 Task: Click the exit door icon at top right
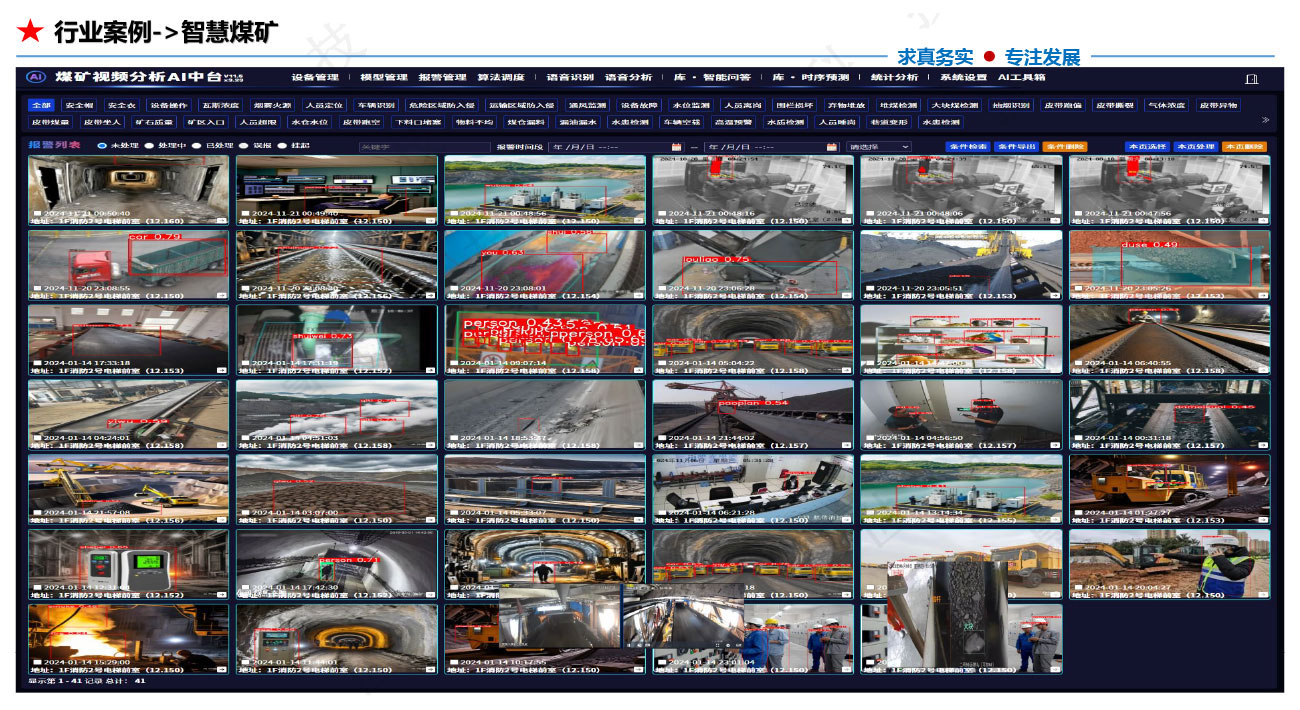pos(1251,78)
